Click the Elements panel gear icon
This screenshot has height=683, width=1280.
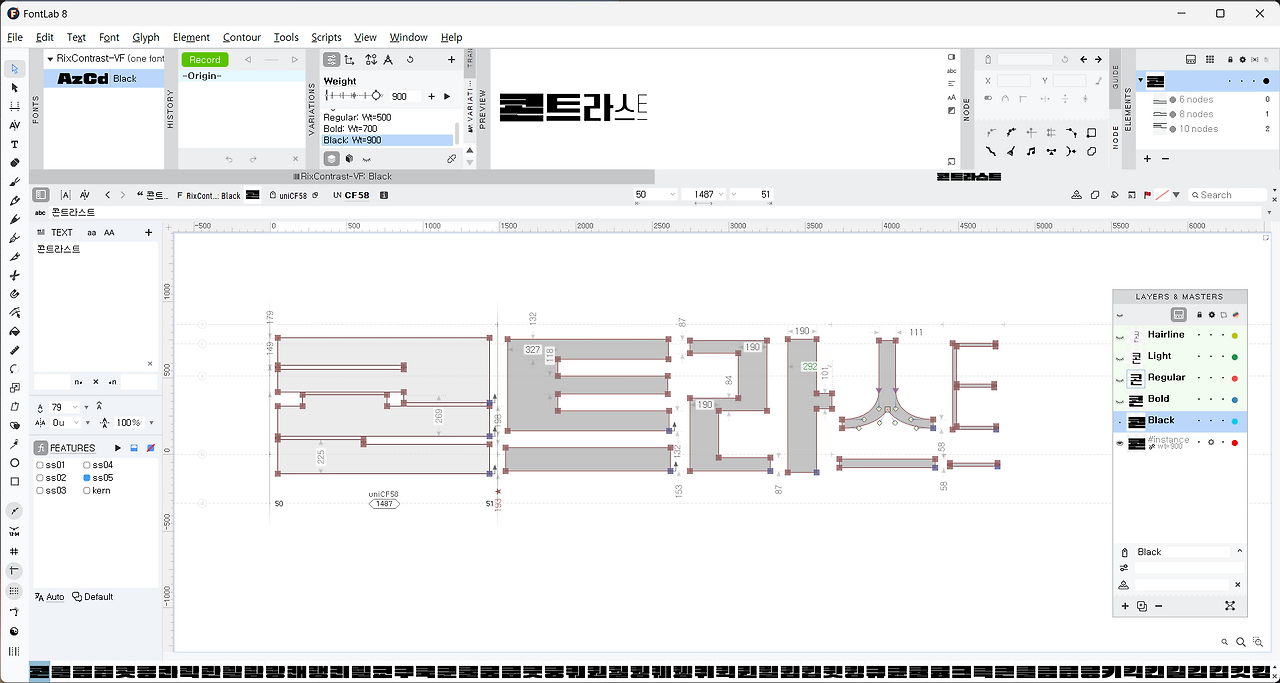(x=1242, y=60)
